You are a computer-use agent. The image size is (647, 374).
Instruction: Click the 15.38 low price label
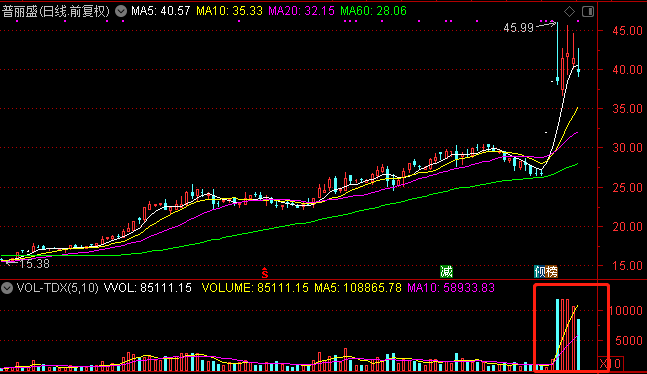click(35, 264)
